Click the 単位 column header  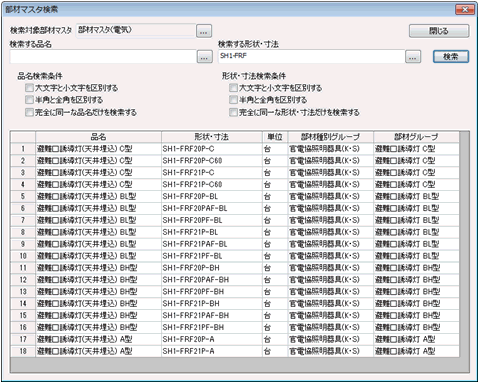(x=275, y=137)
